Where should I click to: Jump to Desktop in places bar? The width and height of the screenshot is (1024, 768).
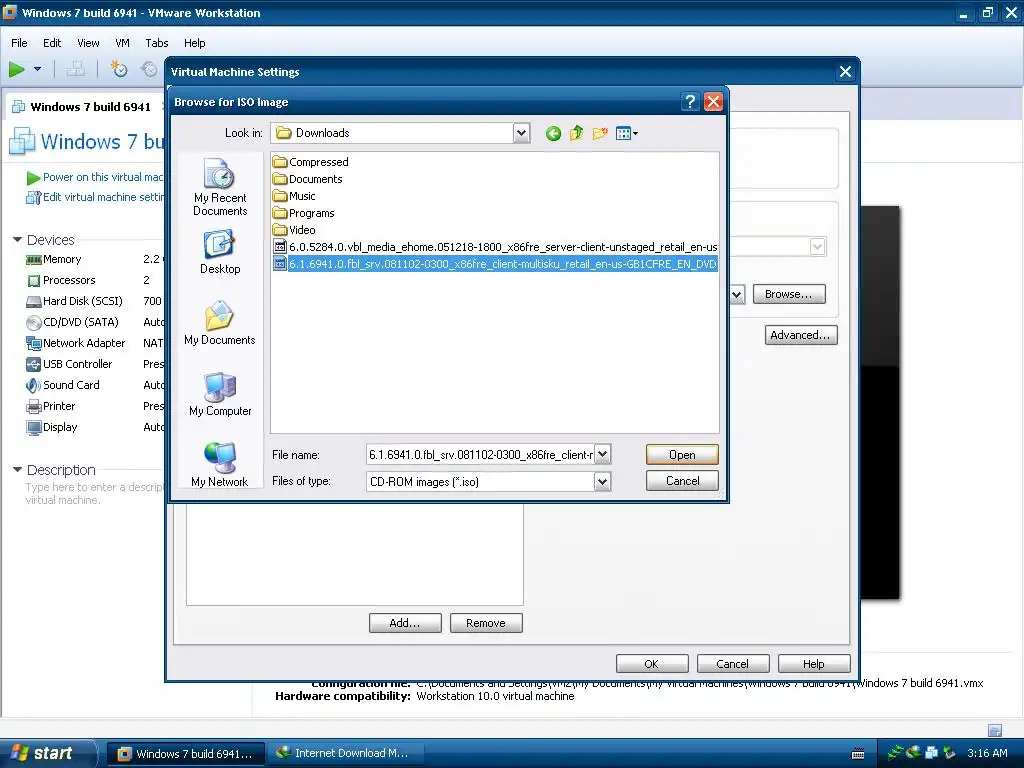[220, 252]
